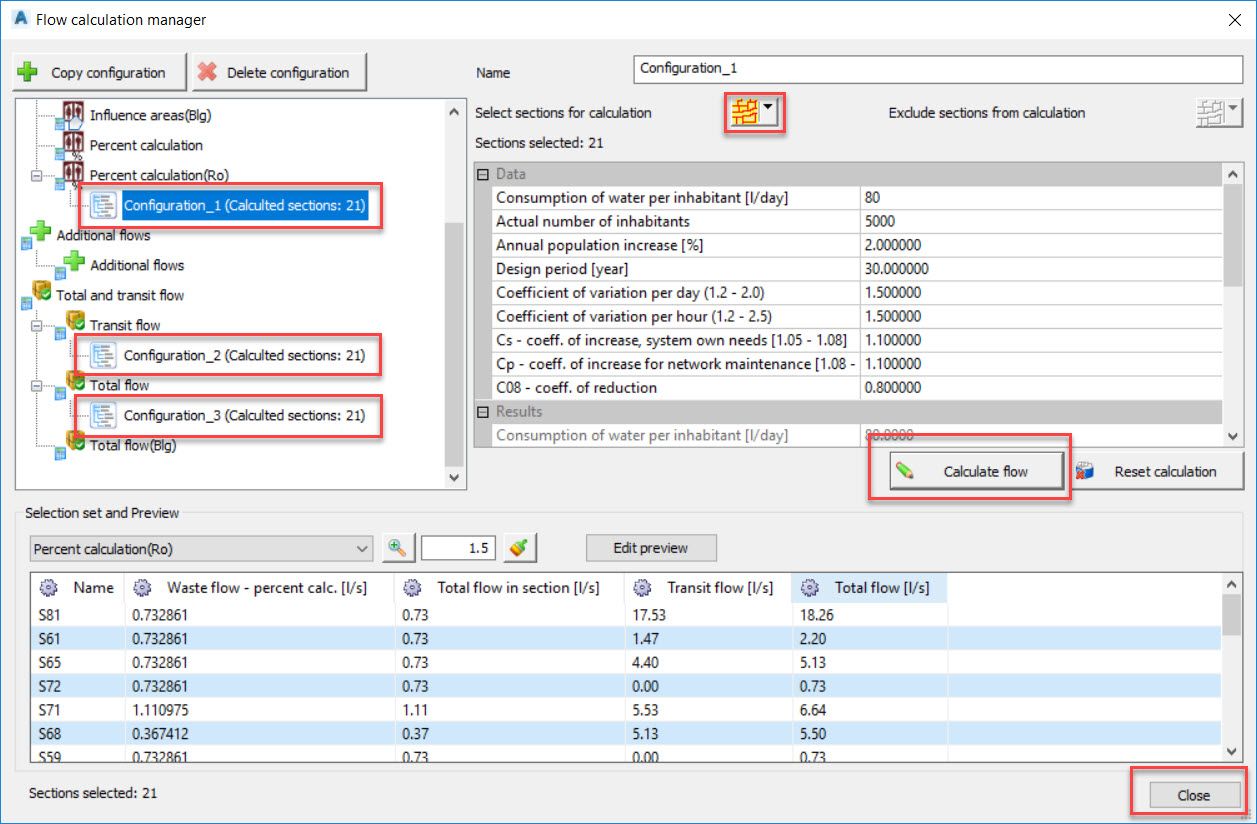Collapse the Percent calculation(Ro) tree node
Screen dimensions: 1257x824
click(x=37, y=175)
